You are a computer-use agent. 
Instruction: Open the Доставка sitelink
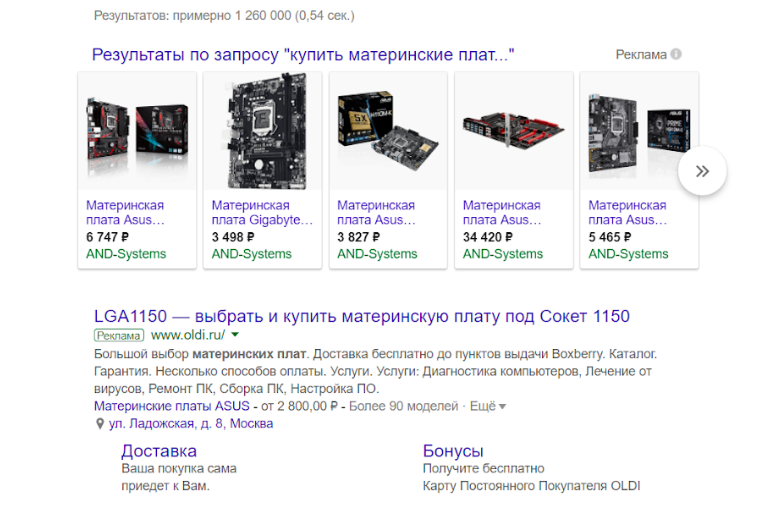point(159,451)
